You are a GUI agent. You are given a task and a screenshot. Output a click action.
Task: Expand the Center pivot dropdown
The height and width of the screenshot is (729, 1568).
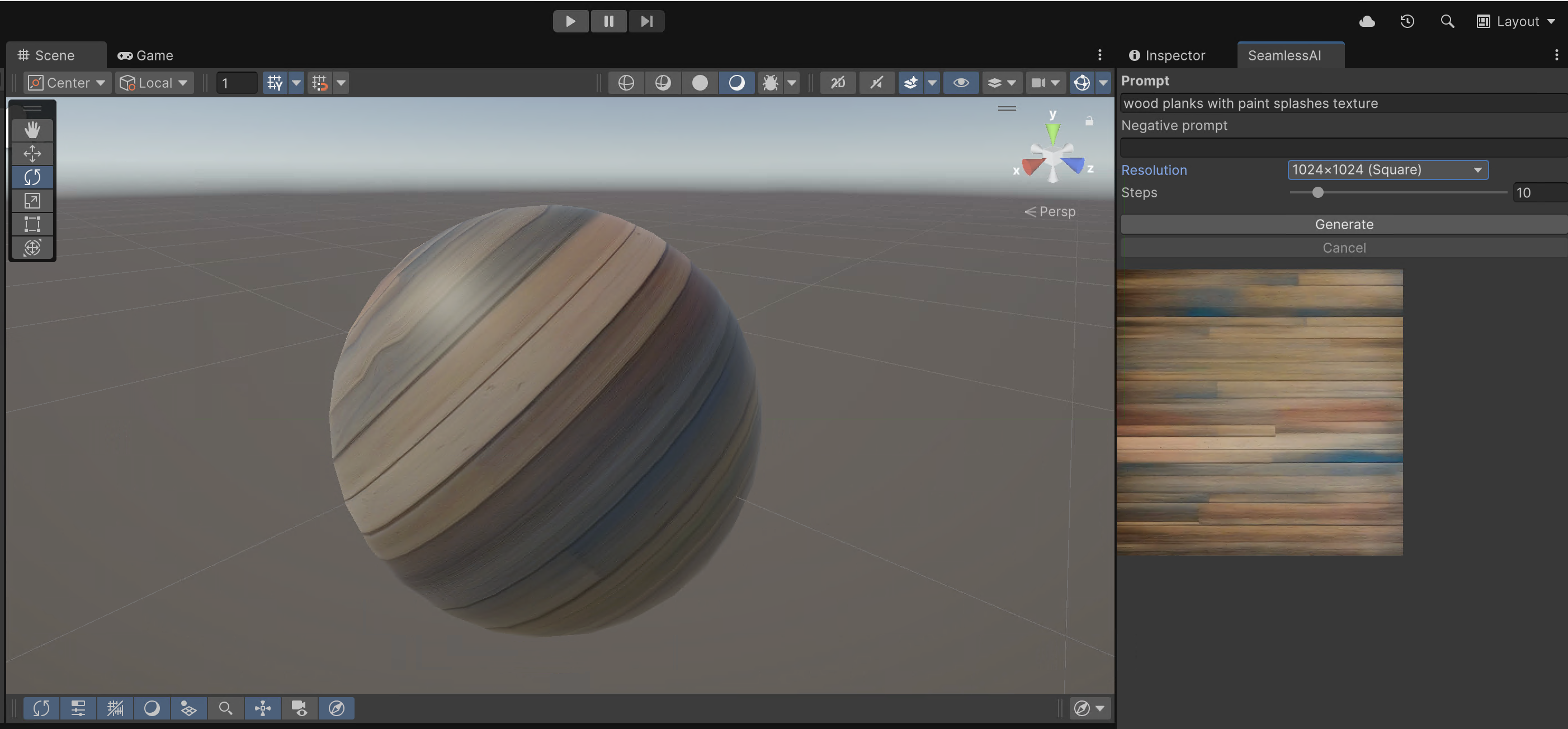click(x=68, y=83)
